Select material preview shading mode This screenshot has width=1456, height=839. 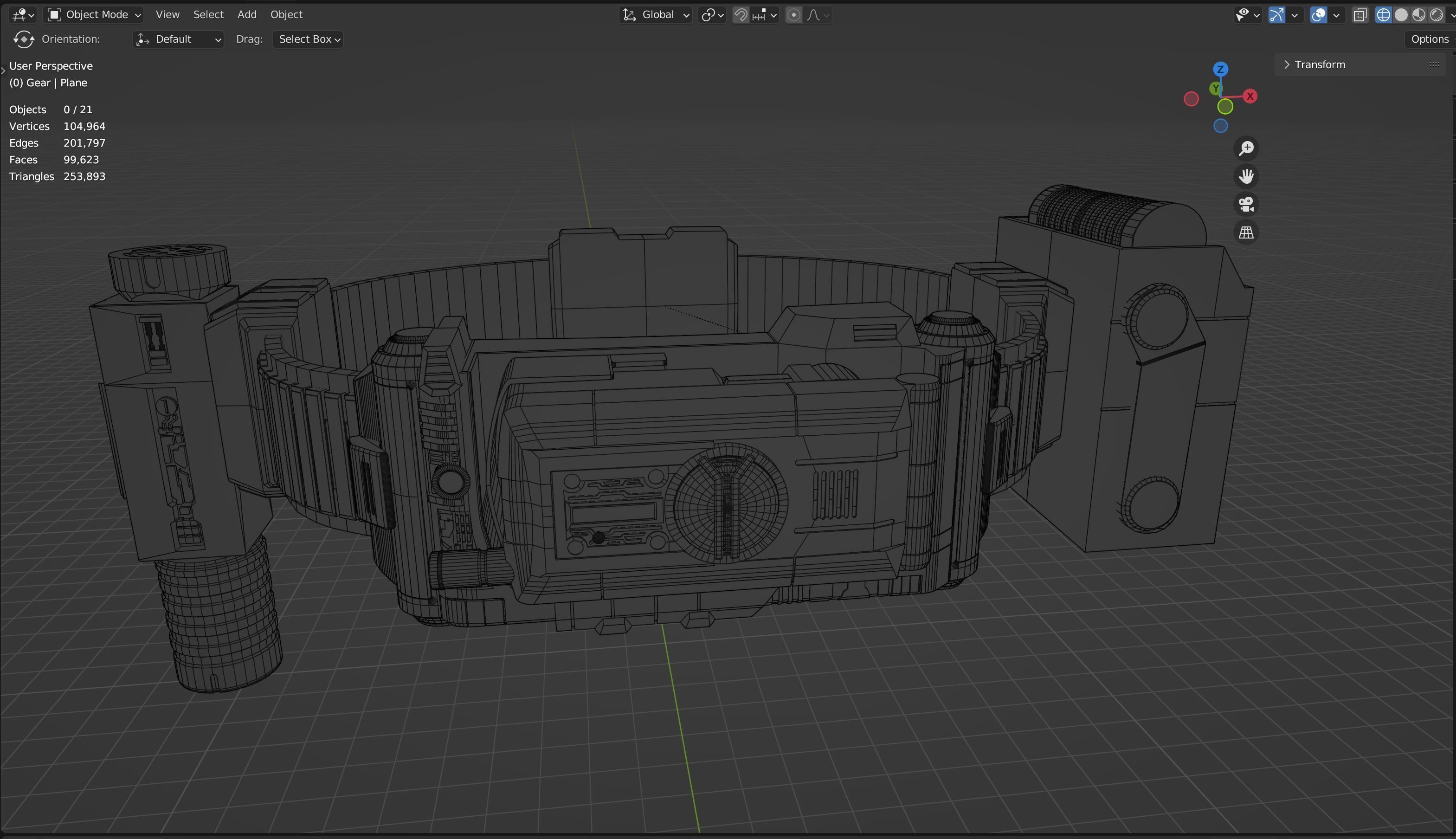tap(1418, 15)
